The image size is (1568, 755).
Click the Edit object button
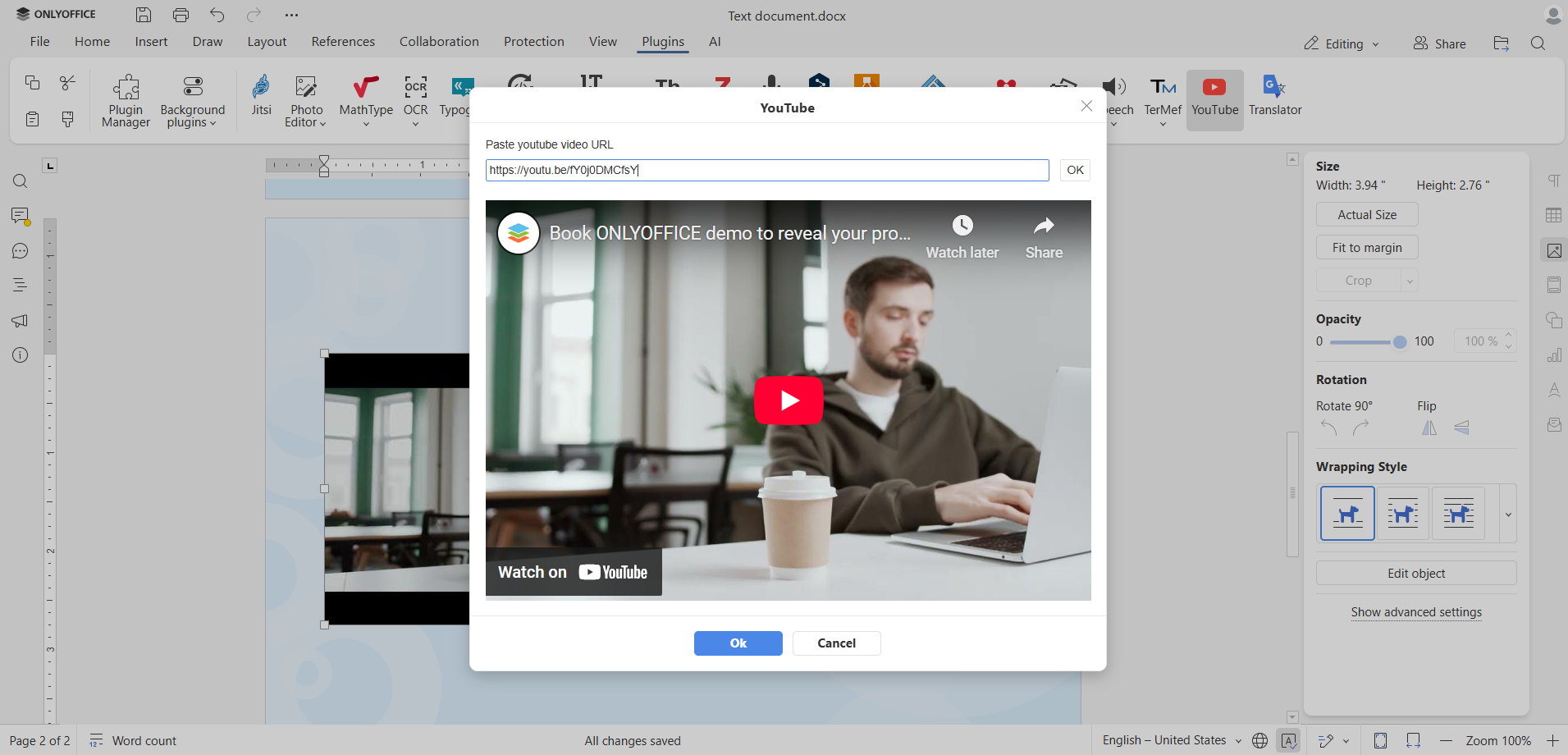point(1416,574)
